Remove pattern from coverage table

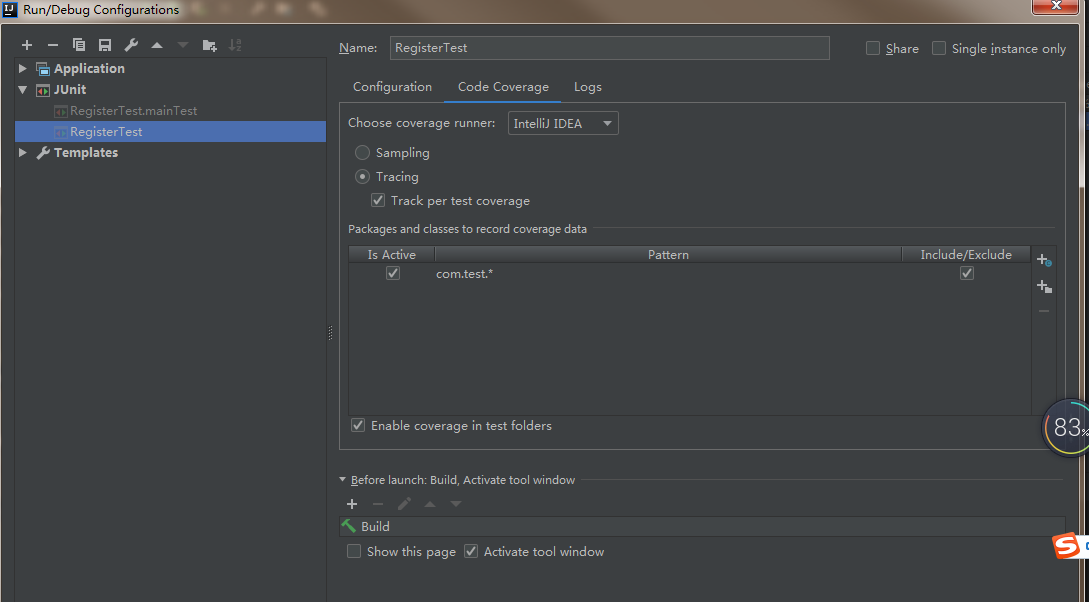1044,311
